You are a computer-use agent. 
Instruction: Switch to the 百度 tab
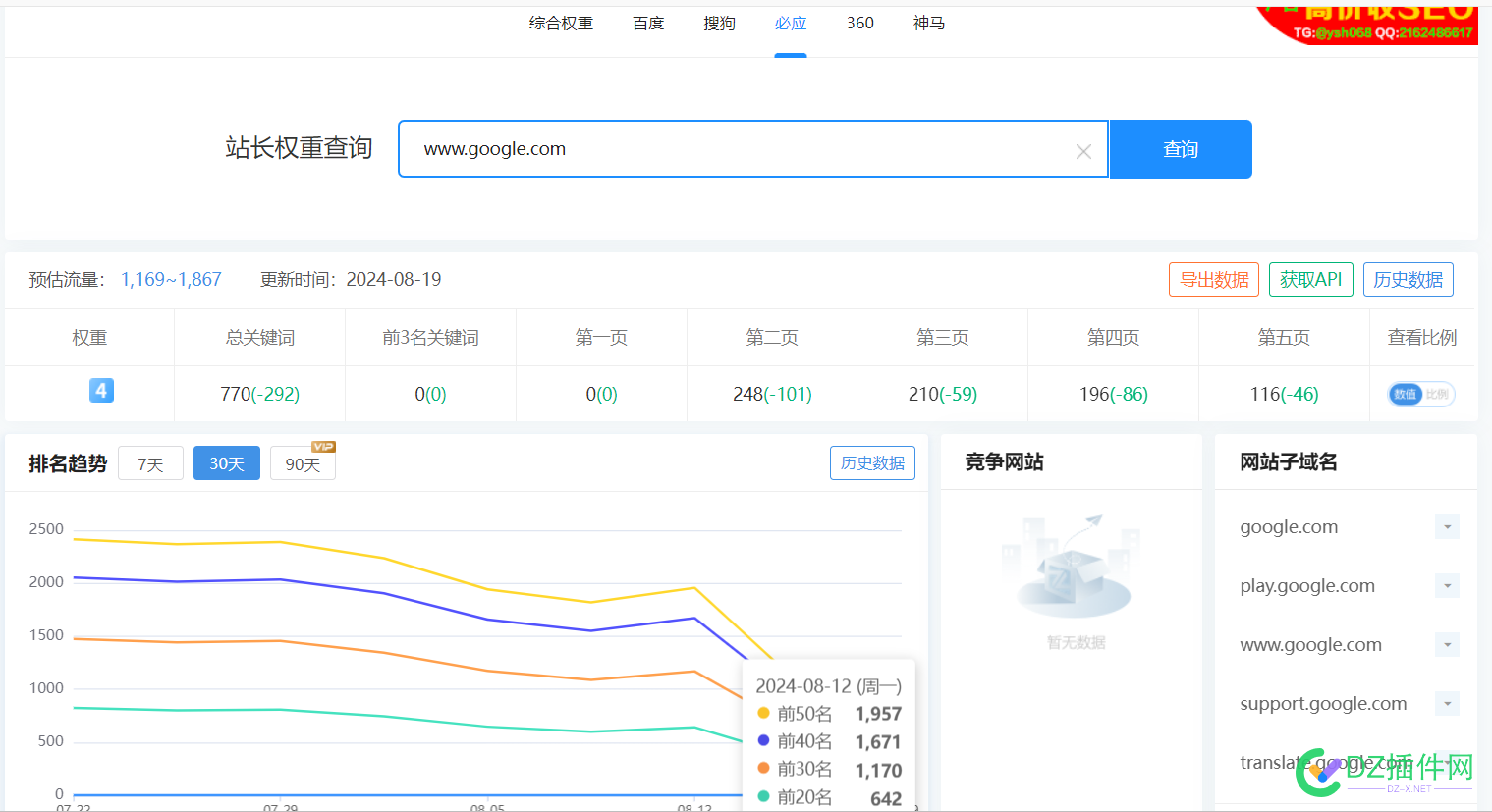[648, 23]
